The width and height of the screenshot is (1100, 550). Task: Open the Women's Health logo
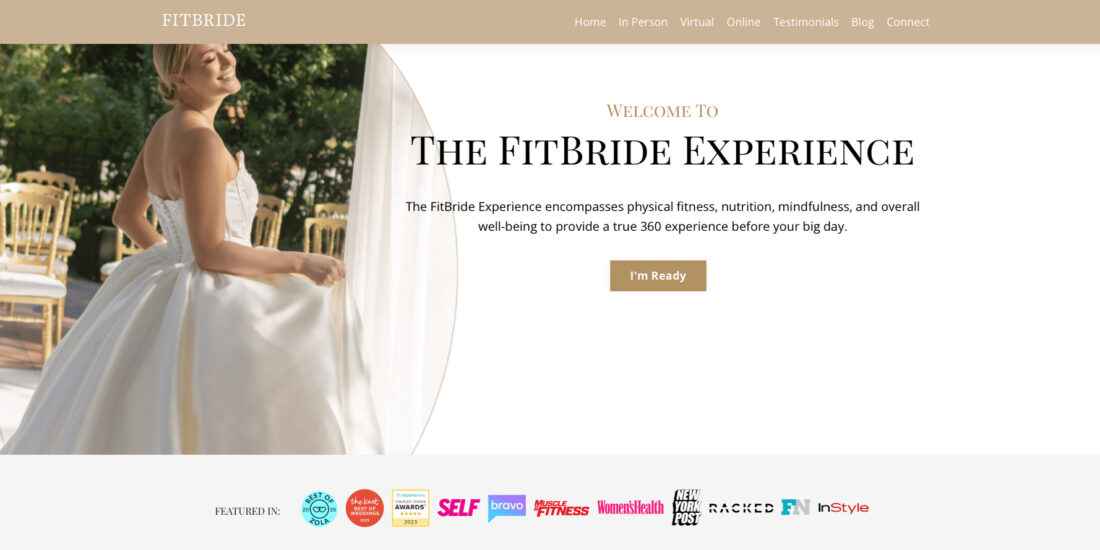coord(630,507)
